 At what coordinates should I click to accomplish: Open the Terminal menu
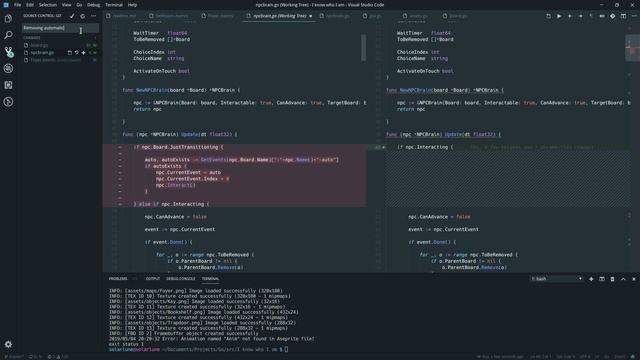pyautogui.click(x=114, y=5)
